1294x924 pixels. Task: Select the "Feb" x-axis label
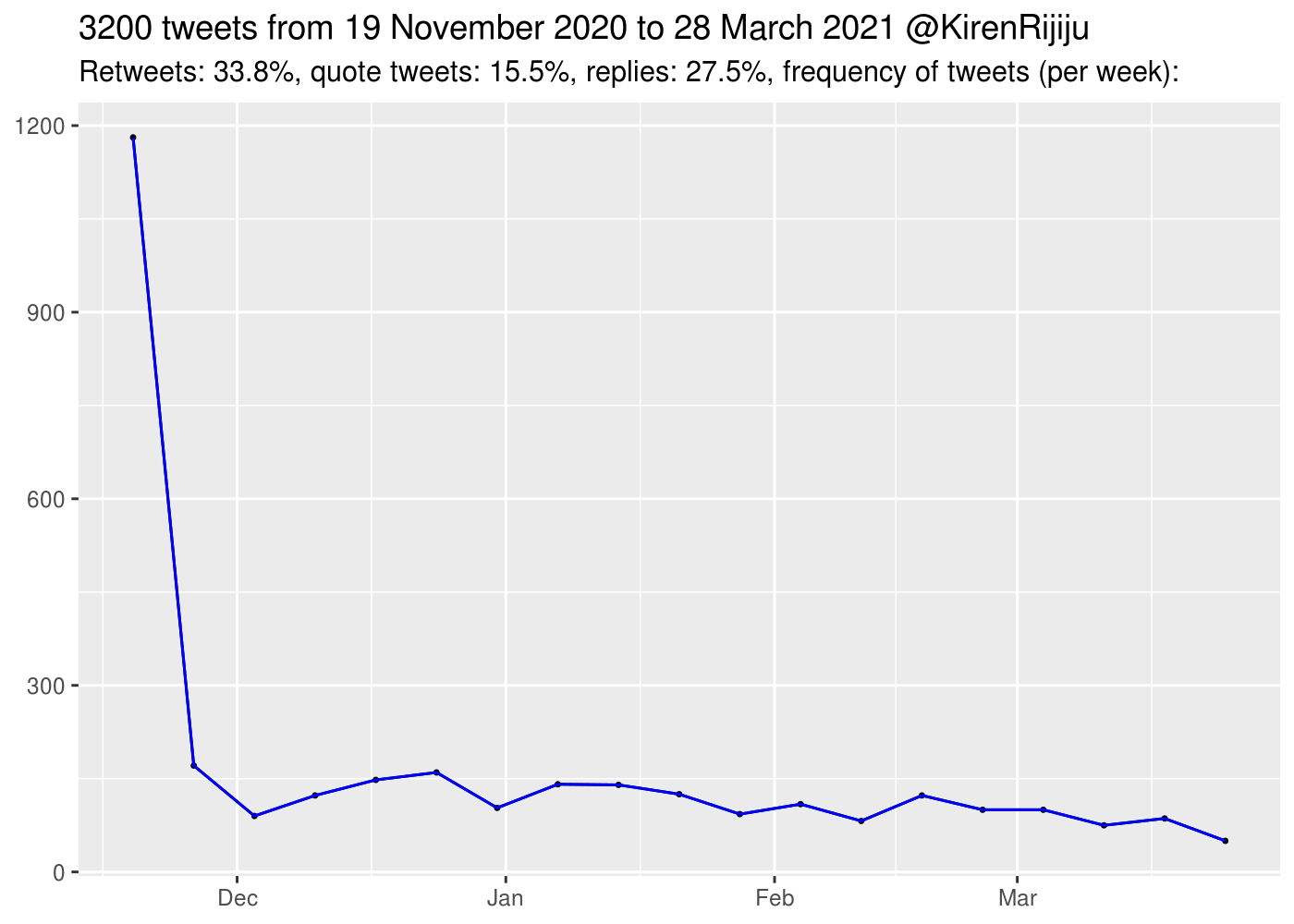point(774,898)
